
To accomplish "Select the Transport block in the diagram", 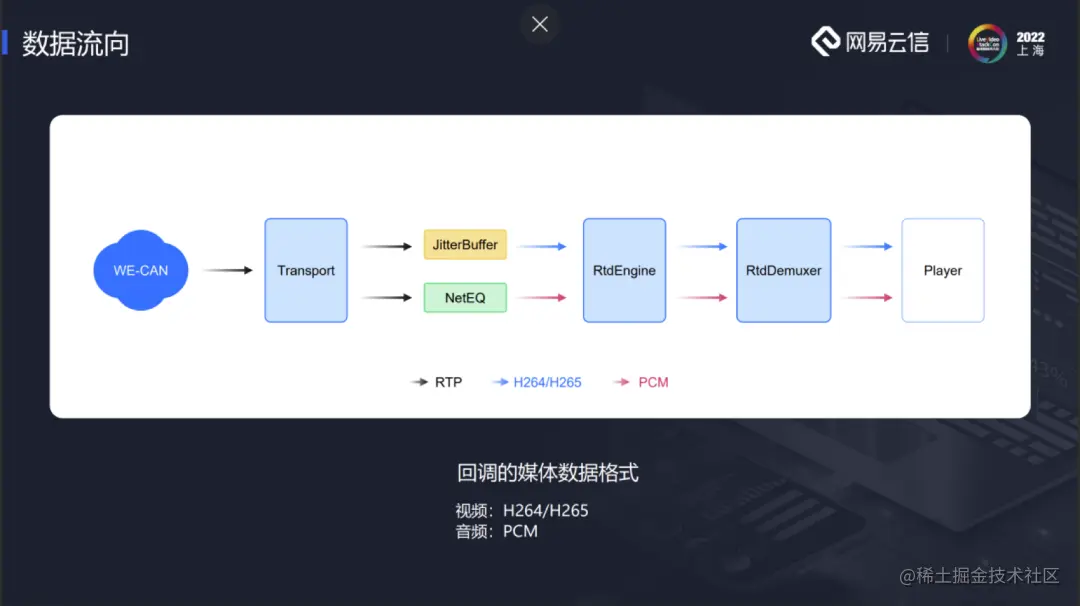I will 306,270.
